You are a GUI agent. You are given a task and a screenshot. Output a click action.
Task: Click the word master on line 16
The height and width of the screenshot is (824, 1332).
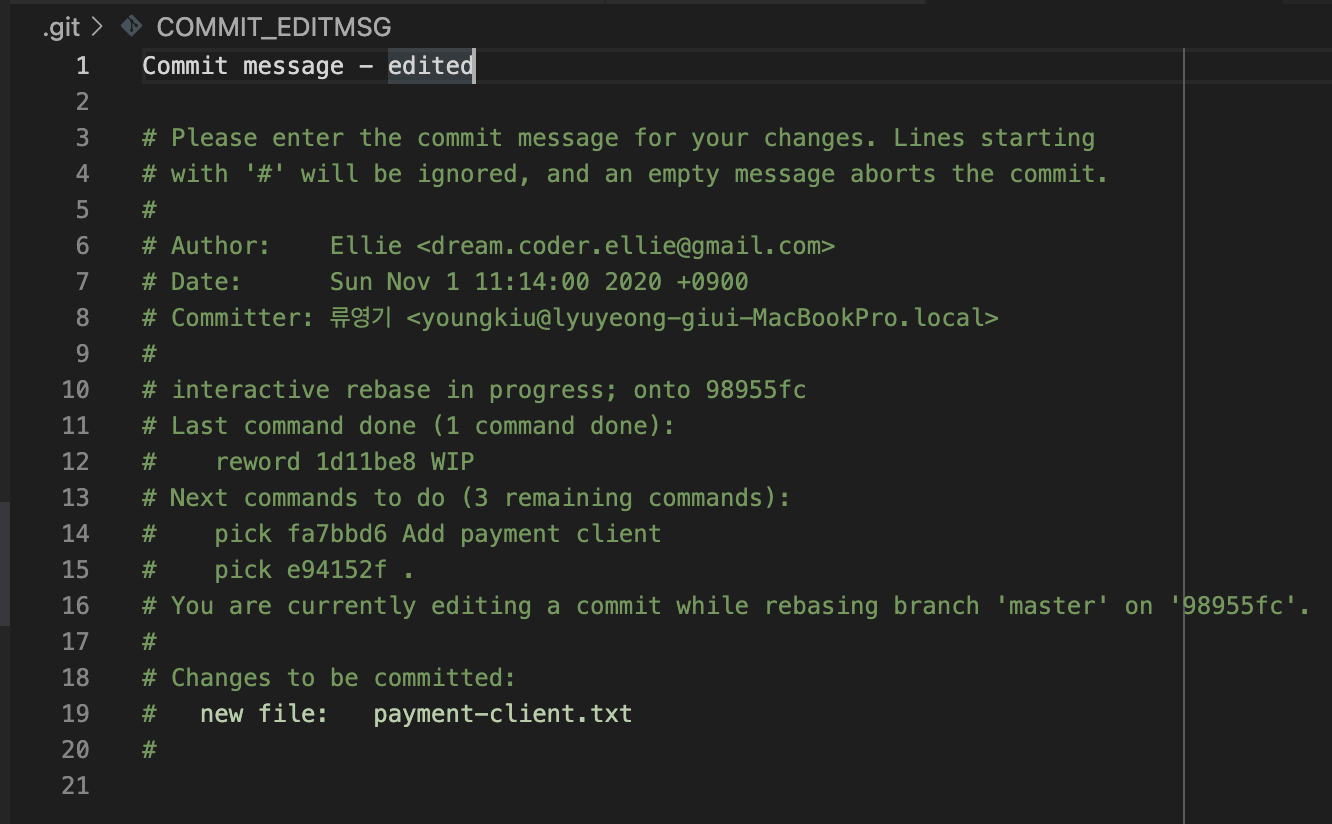pyautogui.click(x=1051, y=605)
